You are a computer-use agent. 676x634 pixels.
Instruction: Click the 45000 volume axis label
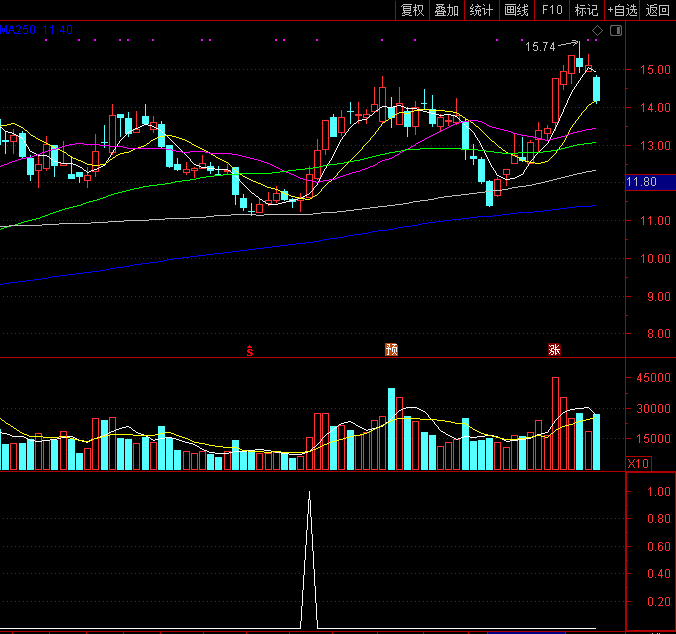(653, 378)
